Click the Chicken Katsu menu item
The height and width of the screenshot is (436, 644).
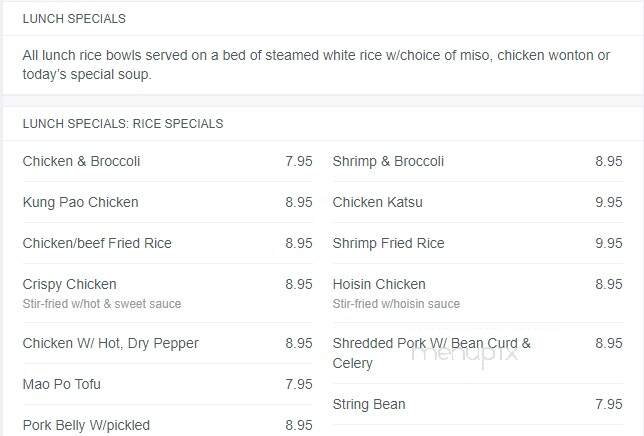pyautogui.click(x=377, y=202)
